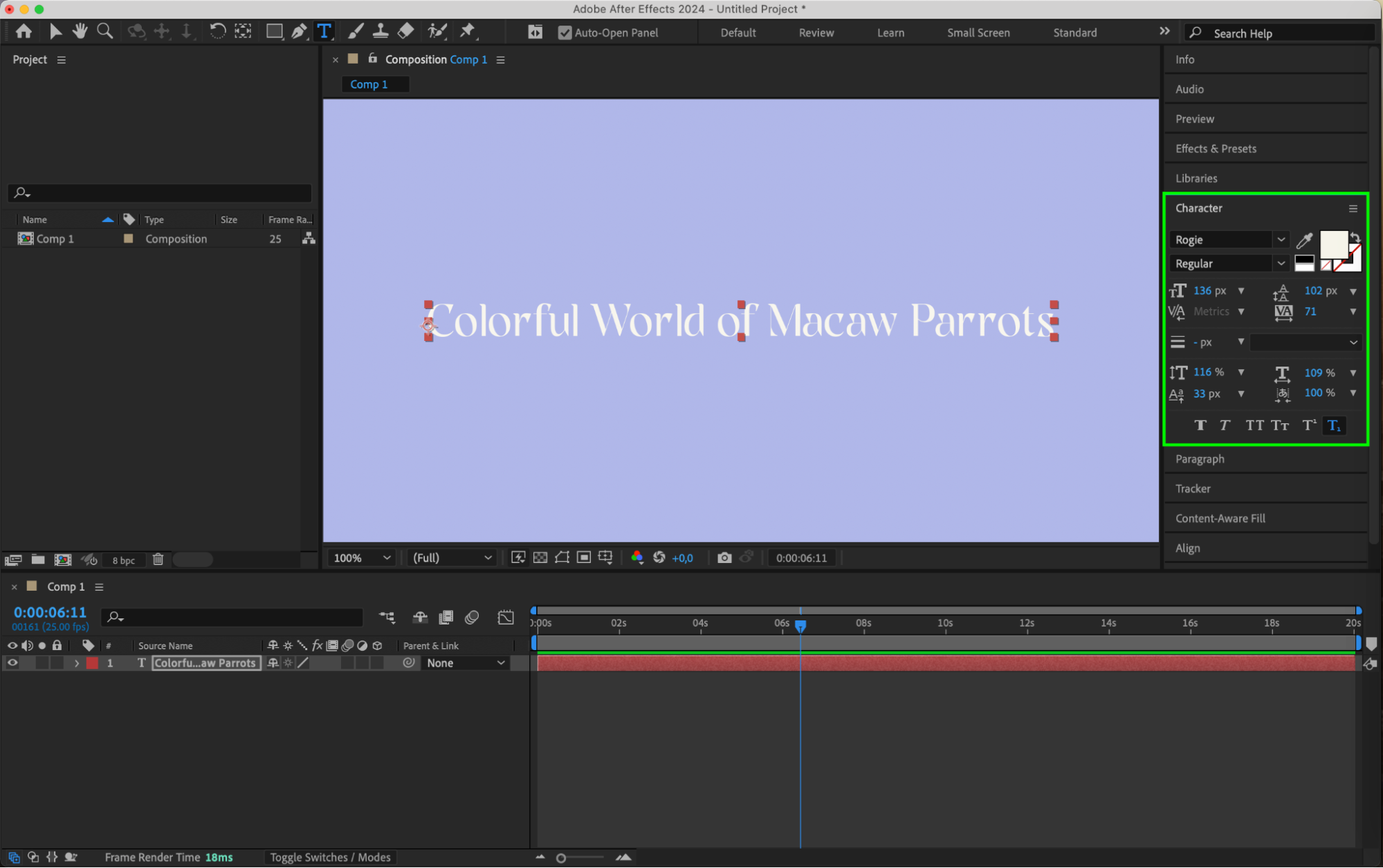The width and height of the screenshot is (1383, 868).
Task: Click the text fill color swatch
Action: 1332,244
